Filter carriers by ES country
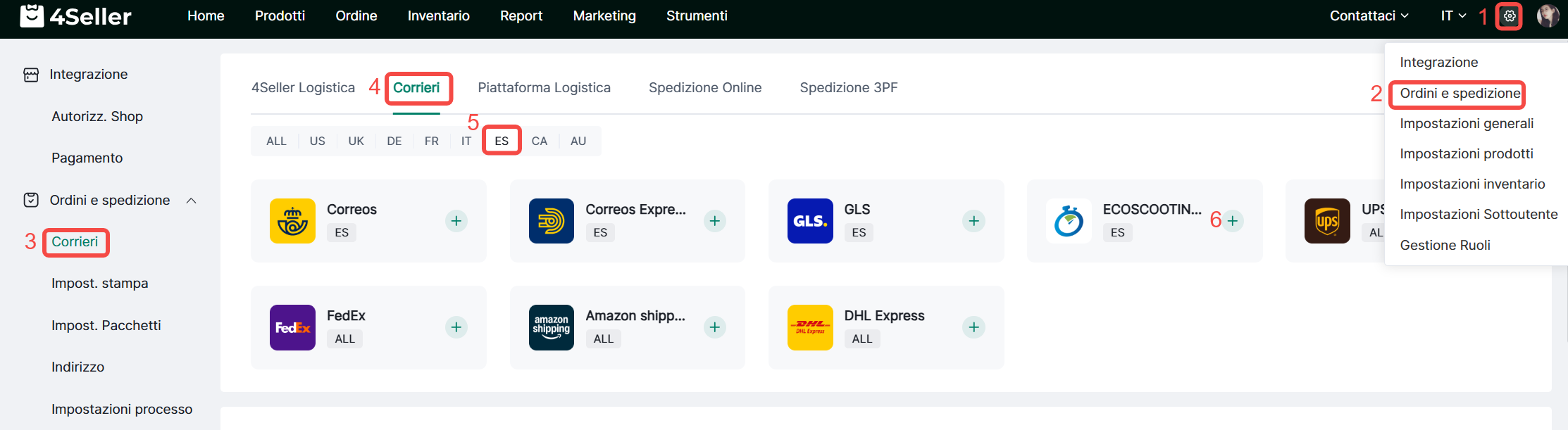The image size is (1568, 430). (x=502, y=141)
